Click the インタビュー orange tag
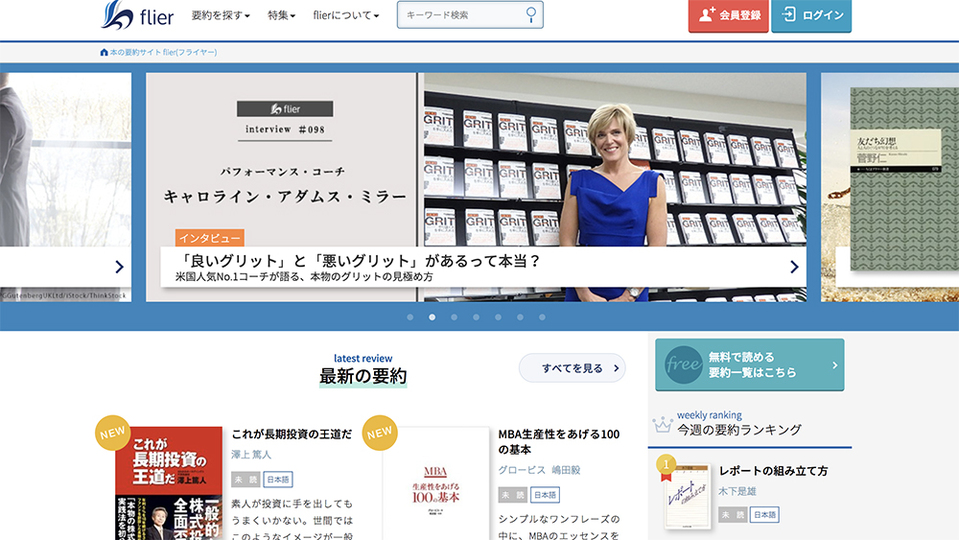The height and width of the screenshot is (540, 959). pyautogui.click(x=210, y=238)
